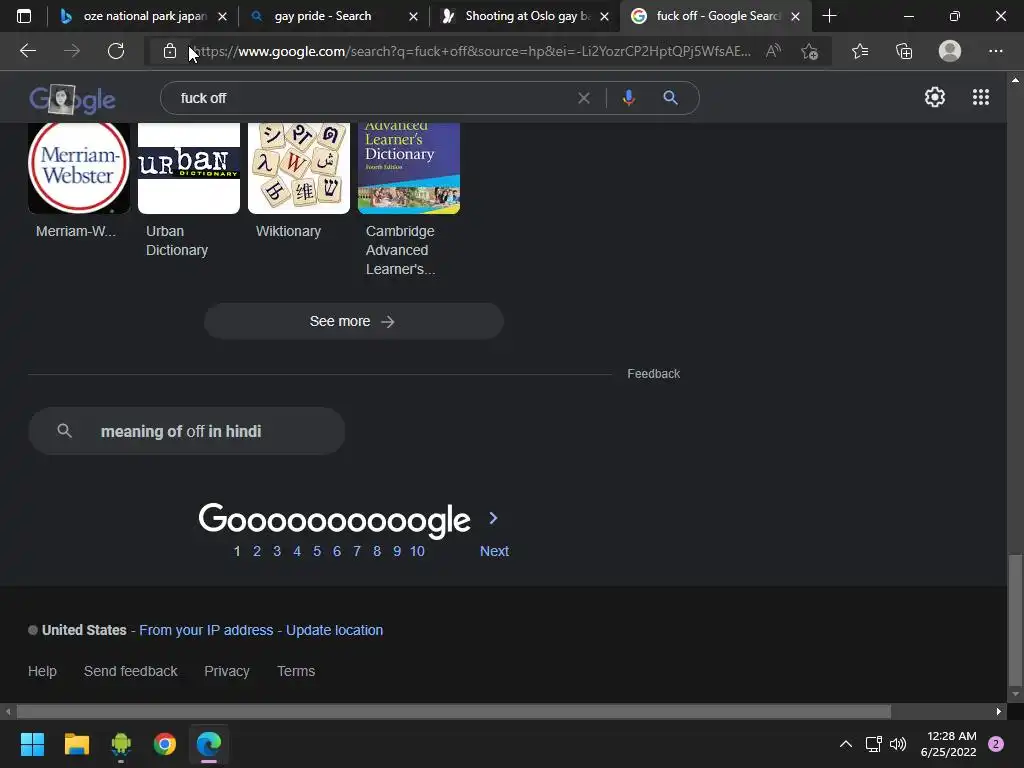This screenshot has height=768, width=1024.
Task: Open the notification center badge
Action: pos(996,744)
